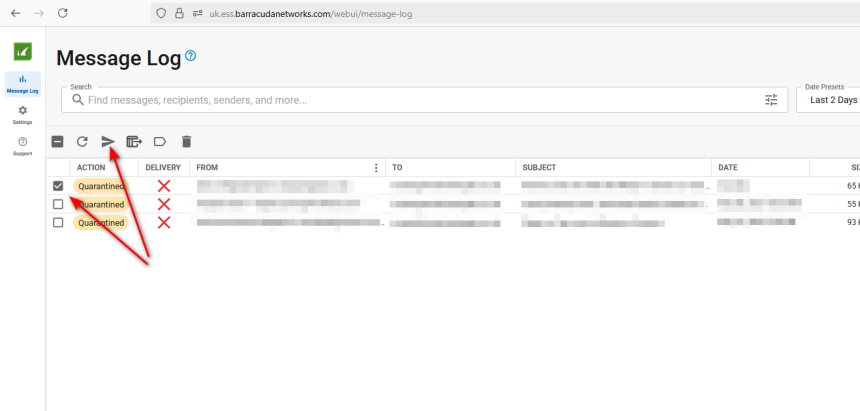Reload the page in browser
This screenshot has width=860, height=411.
tap(62, 13)
